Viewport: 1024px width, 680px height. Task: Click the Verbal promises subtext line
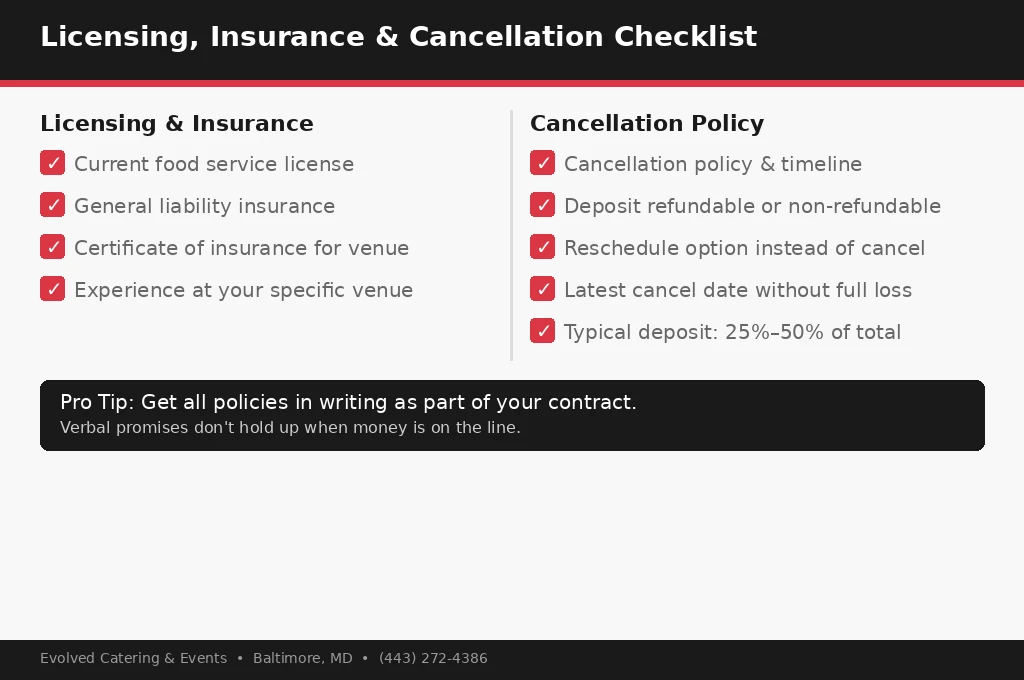290,428
